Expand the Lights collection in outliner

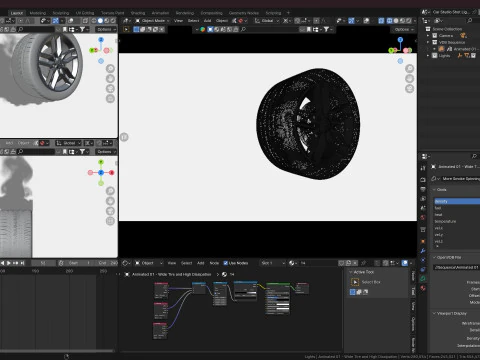click(x=428, y=56)
